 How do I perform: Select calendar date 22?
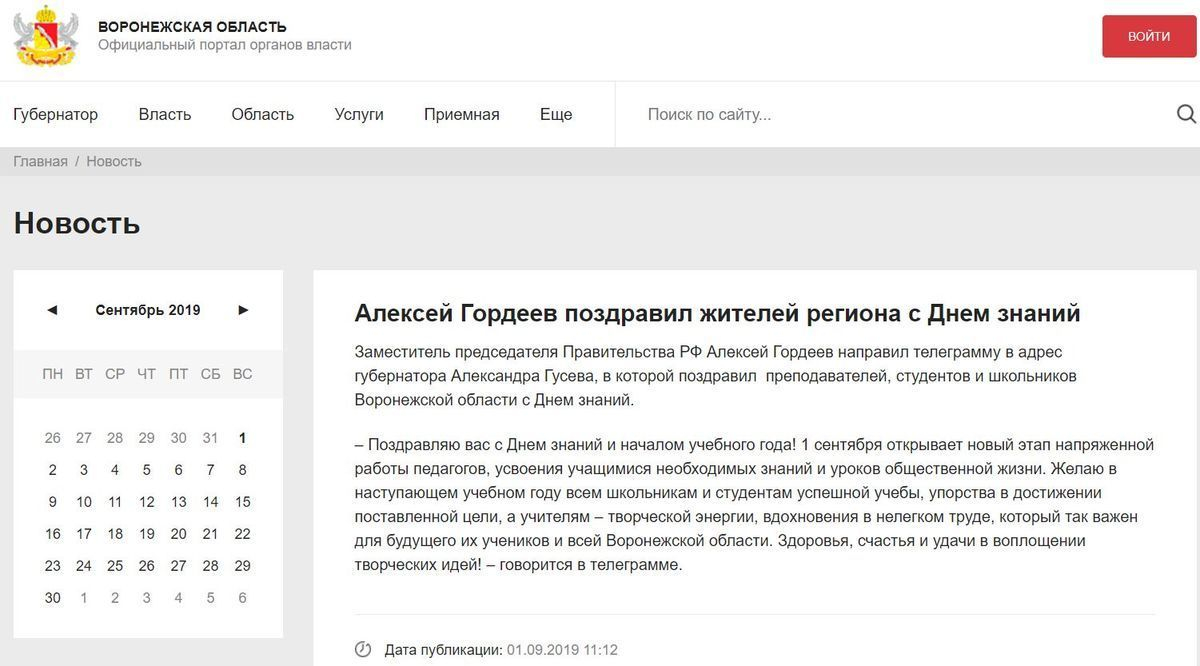[x=242, y=534]
